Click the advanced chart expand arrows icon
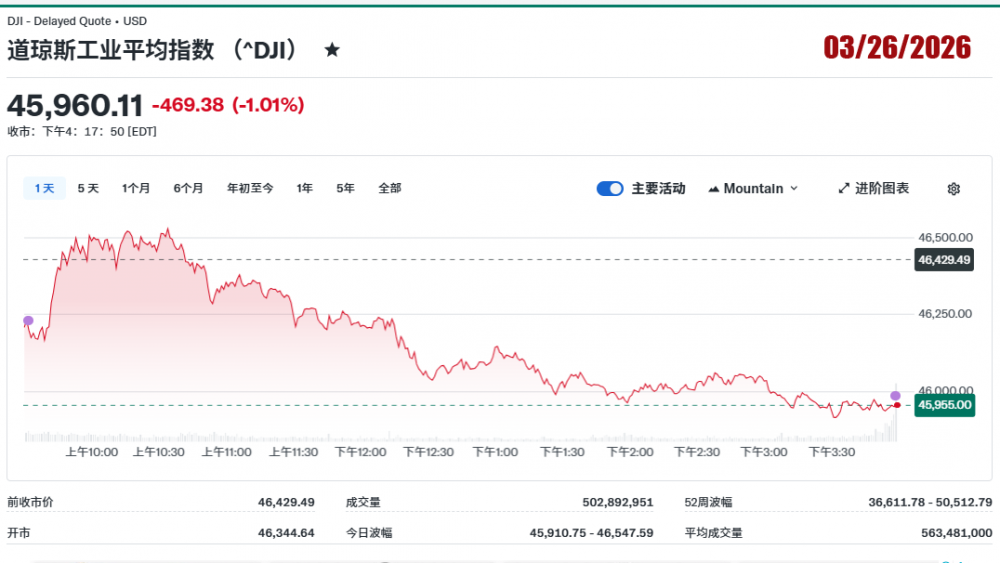 pos(843,188)
